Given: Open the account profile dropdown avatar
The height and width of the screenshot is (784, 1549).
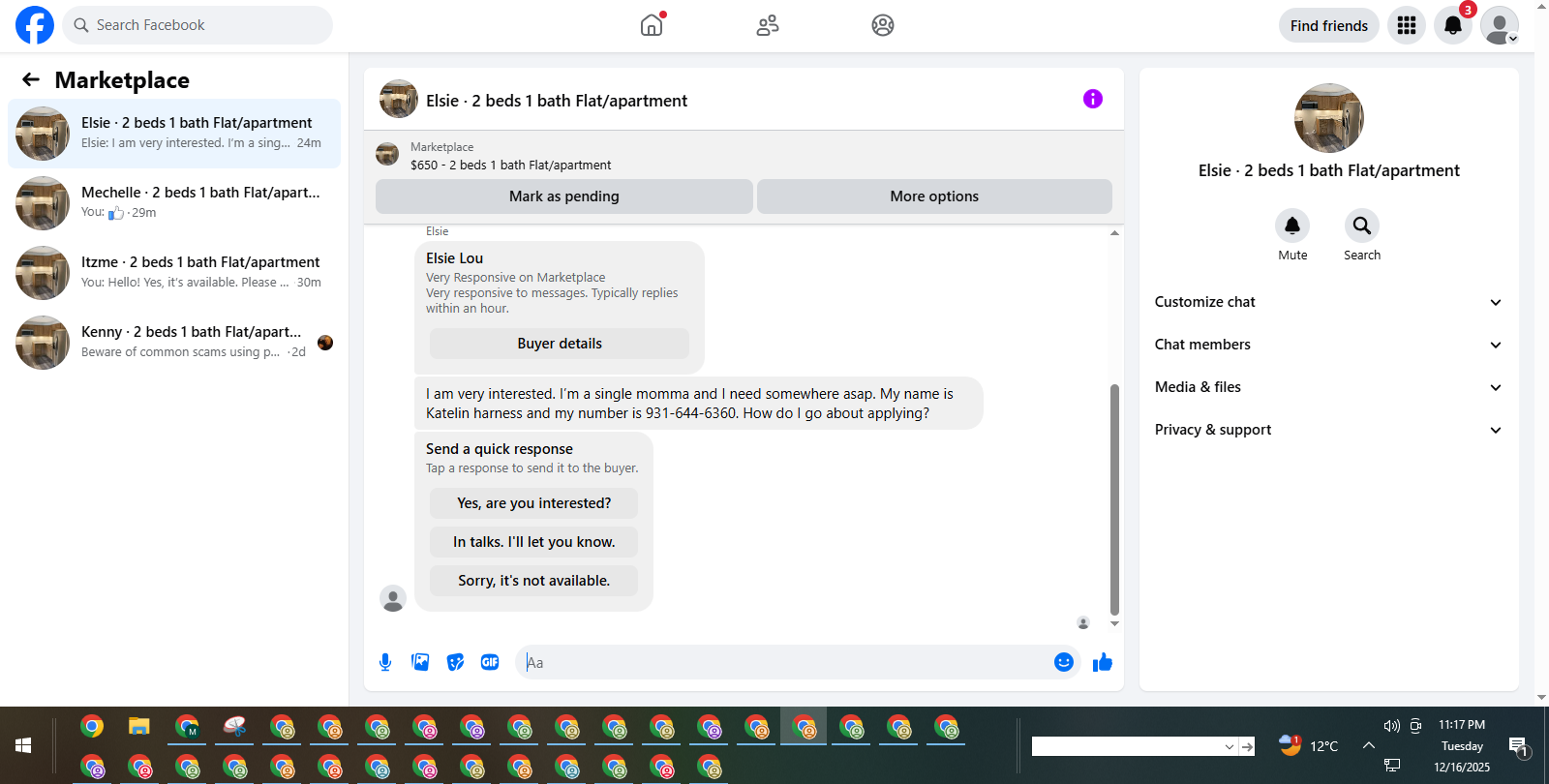Looking at the screenshot, I should tap(1500, 25).
